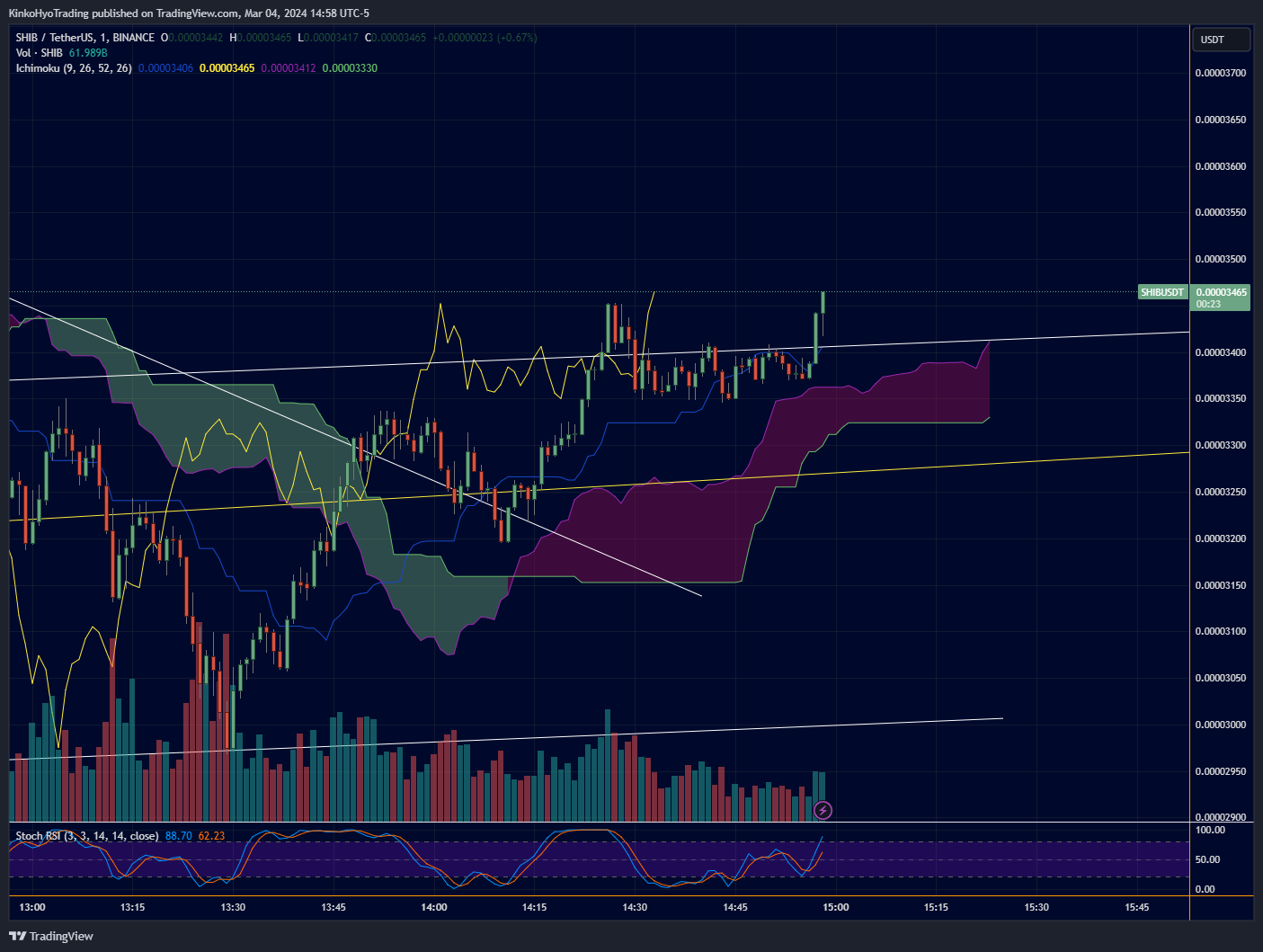
Task: Click the Stoch RSI orange value 62.23
Action: (x=211, y=836)
